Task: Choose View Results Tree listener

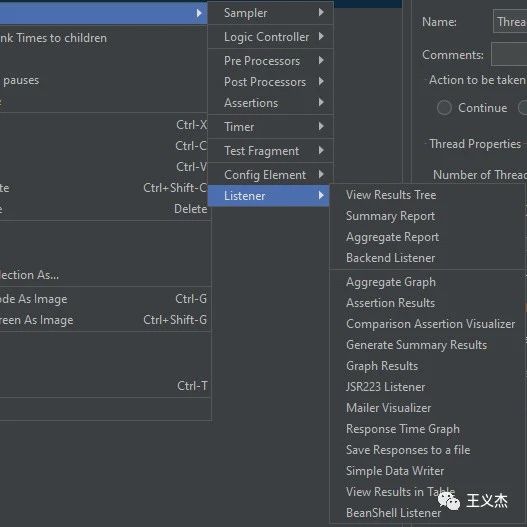Action: point(391,195)
